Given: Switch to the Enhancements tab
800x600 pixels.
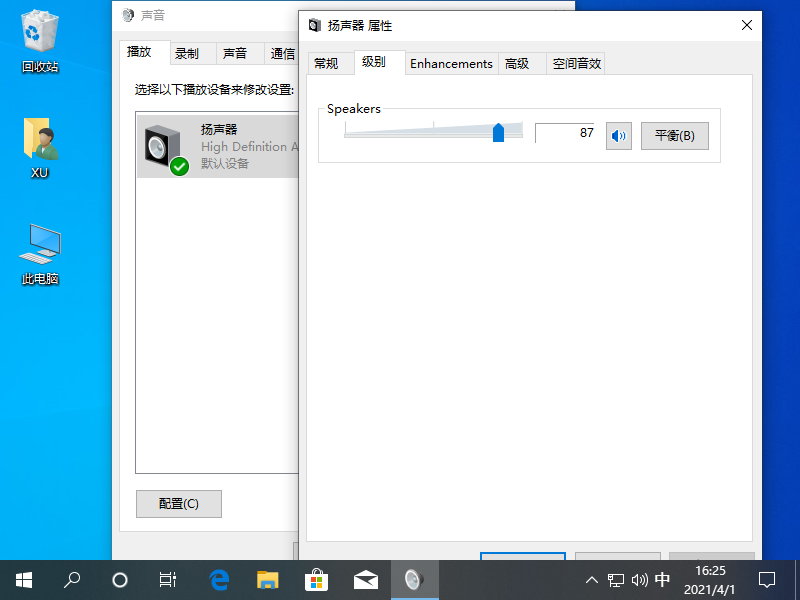Looking at the screenshot, I should click(x=451, y=62).
